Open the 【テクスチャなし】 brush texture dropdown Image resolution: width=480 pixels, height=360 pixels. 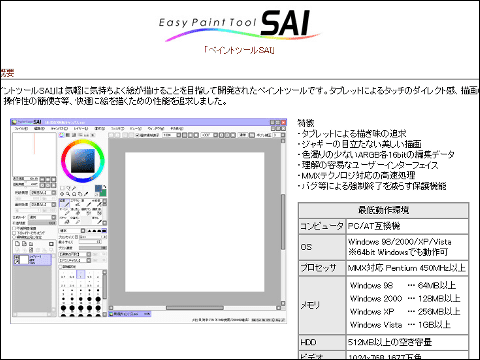[75, 260]
